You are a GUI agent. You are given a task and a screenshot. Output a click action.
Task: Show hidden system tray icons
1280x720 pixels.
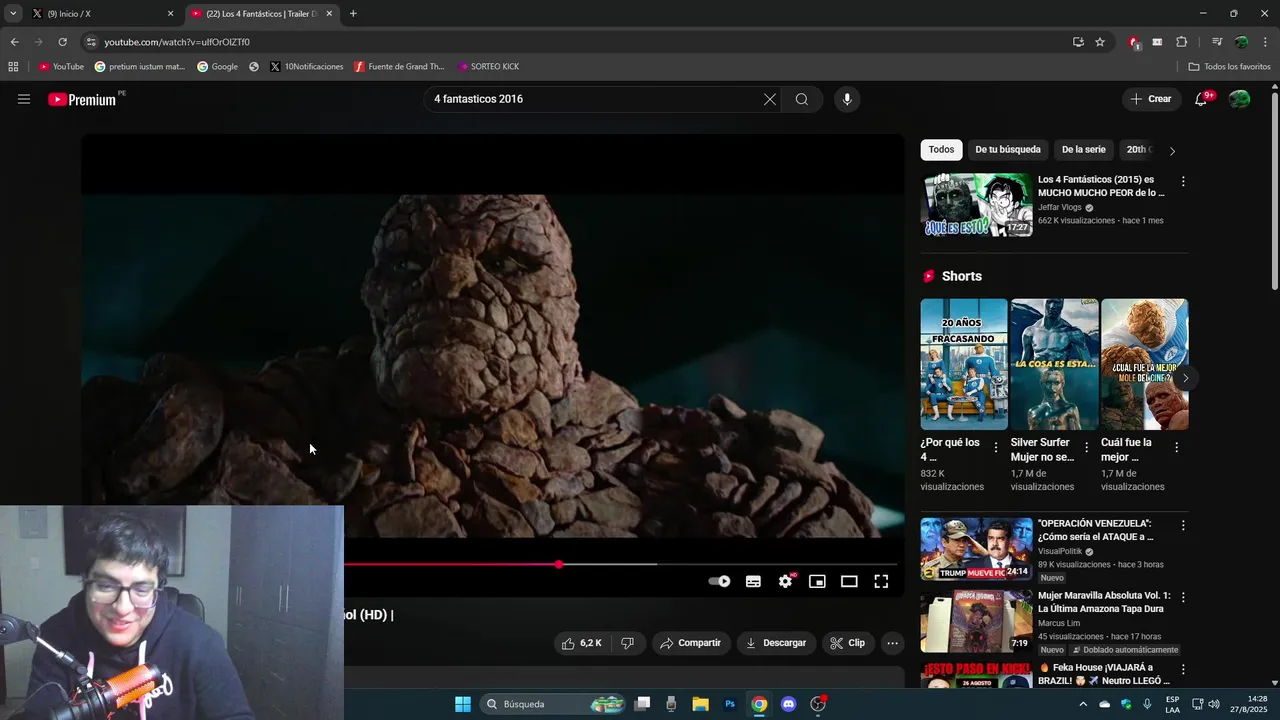[1082, 704]
